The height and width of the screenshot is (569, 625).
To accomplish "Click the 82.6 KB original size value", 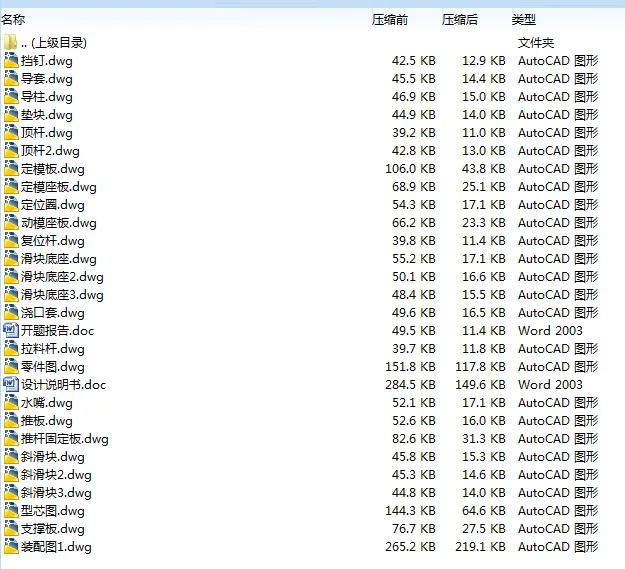I will pyautogui.click(x=414, y=439).
